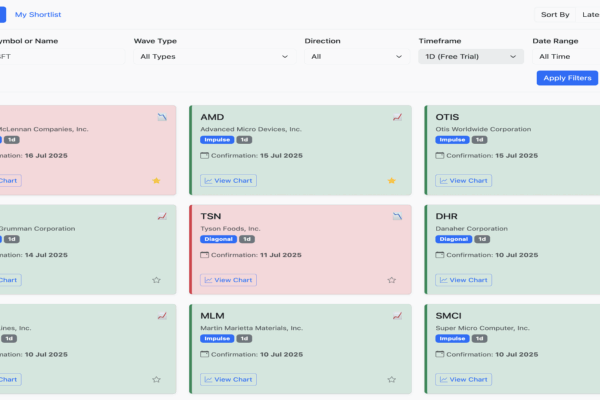Viewport: 600px width, 400px height.
Task: Click the Impulse badge on OTIS card
Action: [x=452, y=140]
